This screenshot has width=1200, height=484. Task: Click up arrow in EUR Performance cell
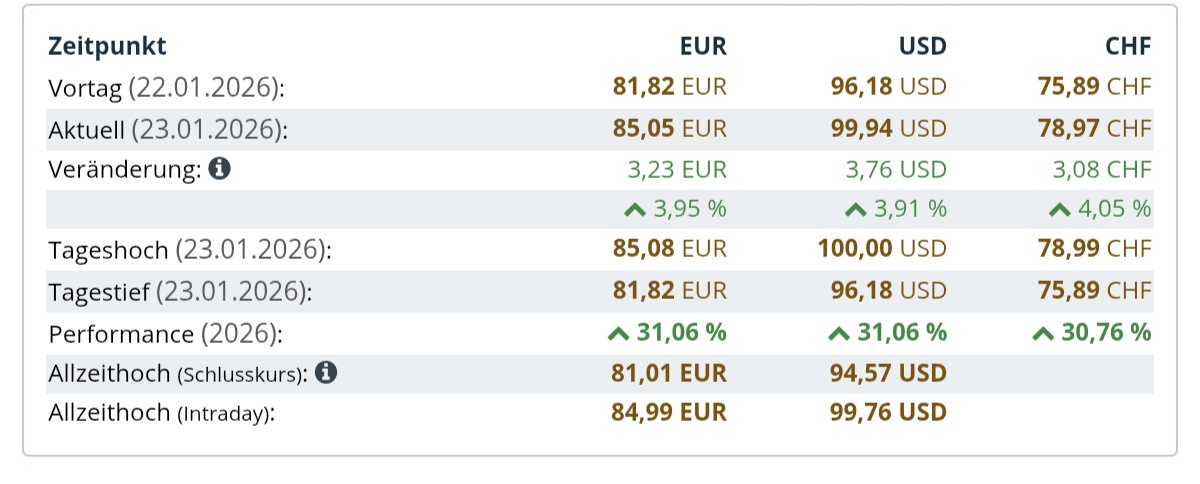coord(618,333)
